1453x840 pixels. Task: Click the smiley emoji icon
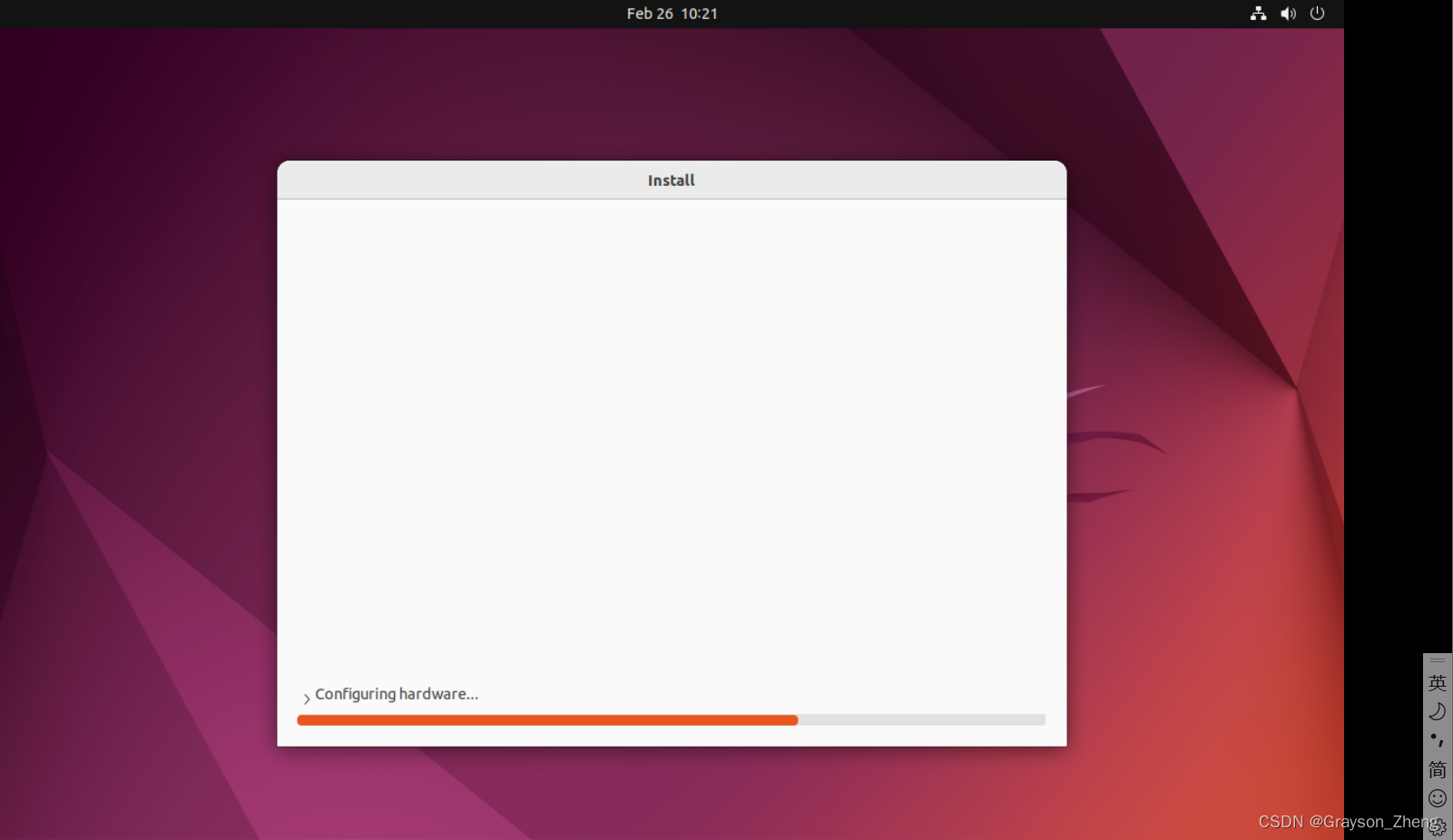click(1438, 798)
